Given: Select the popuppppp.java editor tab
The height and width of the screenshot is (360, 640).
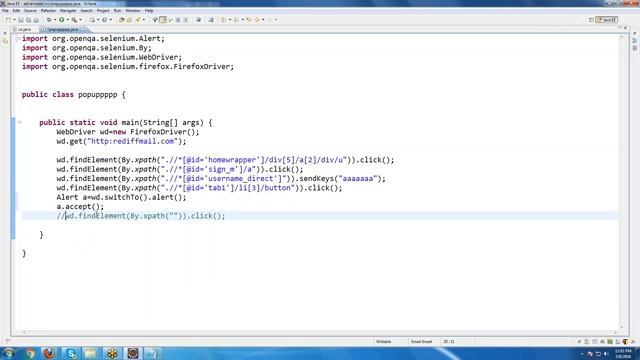Looking at the screenshot, I should 62,30.
